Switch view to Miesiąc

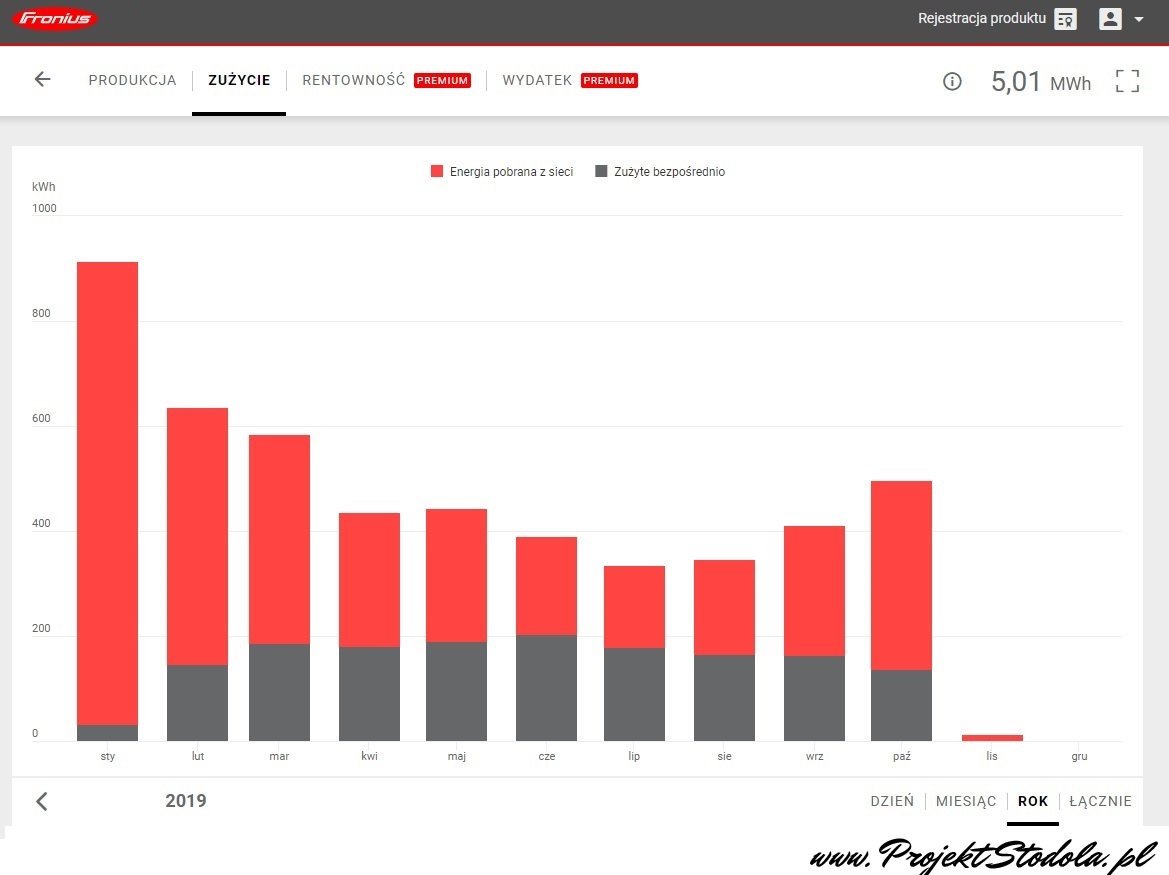click(x=966, y=801)
